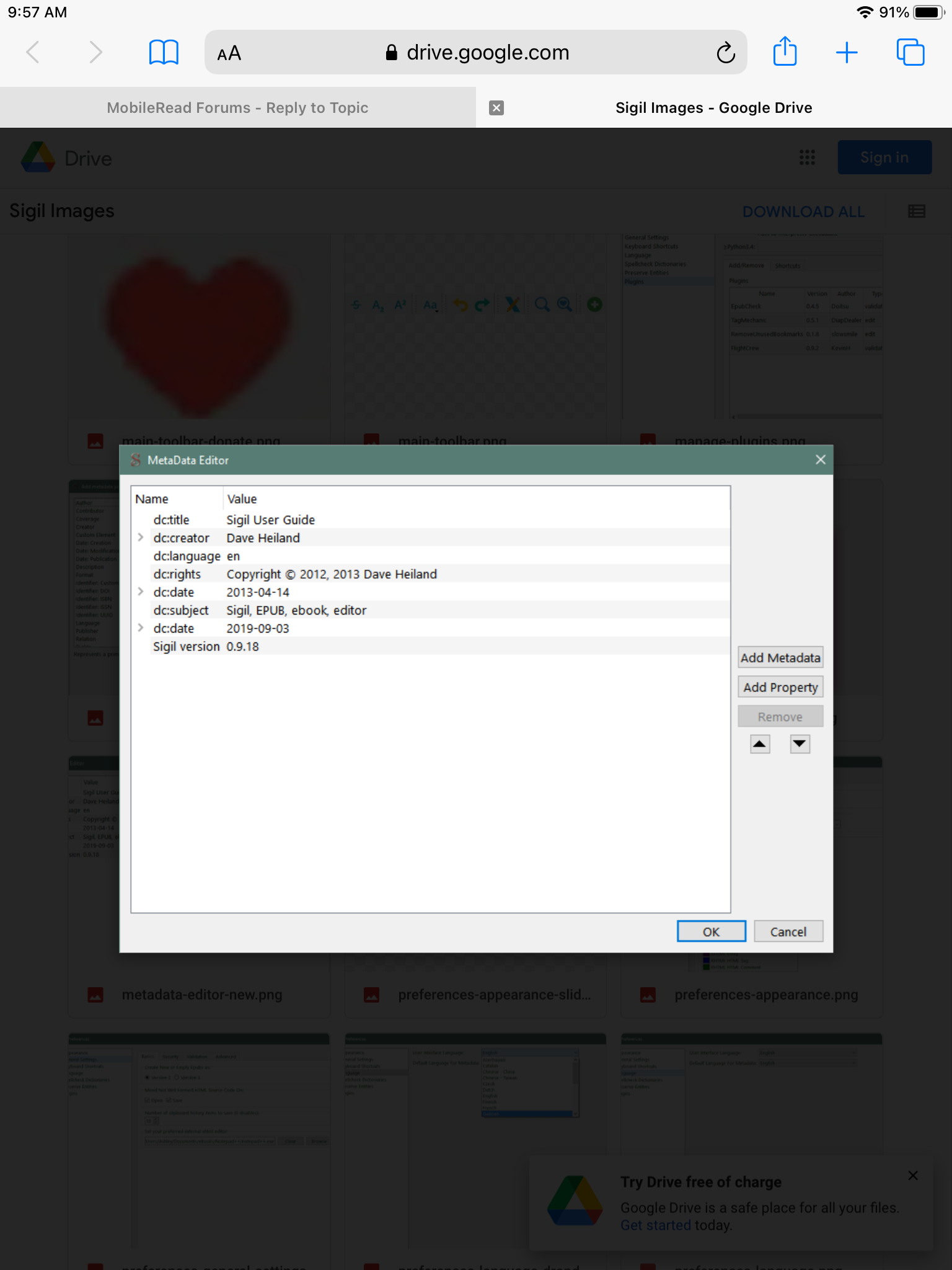Expand the dc:date 2013-04-14 row
The height and width of the screenshot is (1270, 952).
coord(141,592)
